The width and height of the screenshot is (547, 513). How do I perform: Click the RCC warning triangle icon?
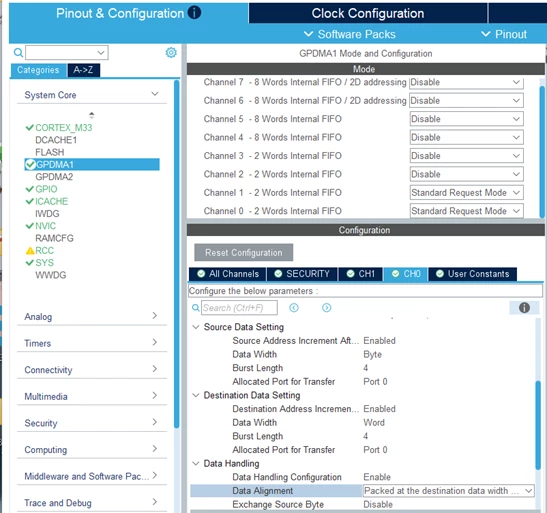30,250
